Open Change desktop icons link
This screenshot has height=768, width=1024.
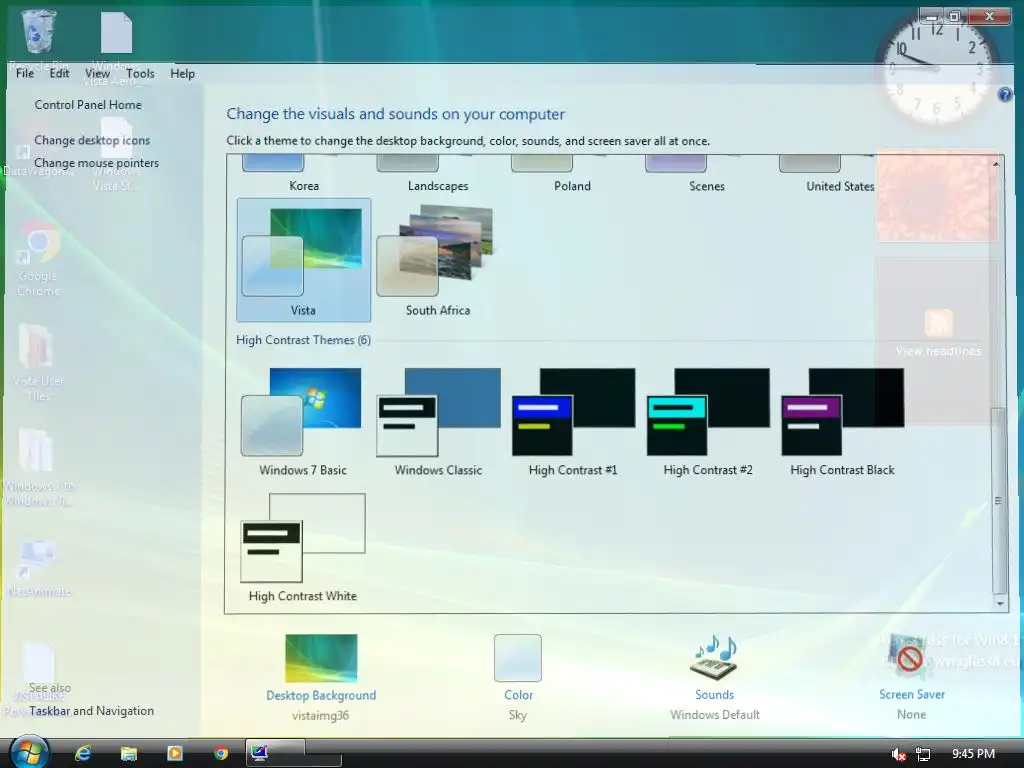[x=92, y=140]
